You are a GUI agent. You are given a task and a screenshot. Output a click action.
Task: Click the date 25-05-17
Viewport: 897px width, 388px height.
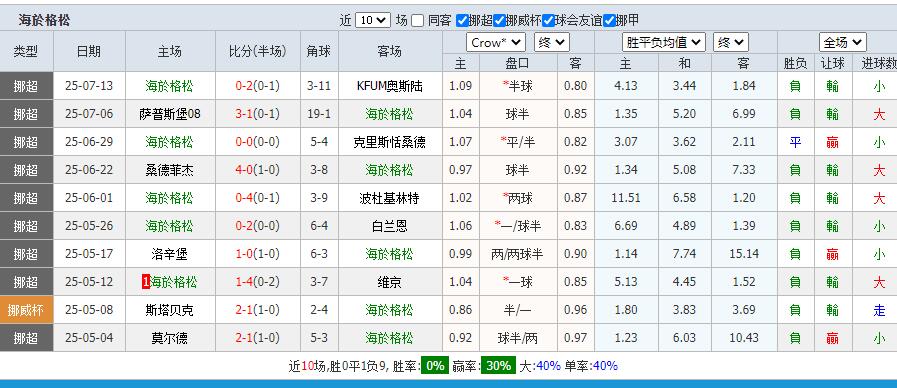(89, 254)
